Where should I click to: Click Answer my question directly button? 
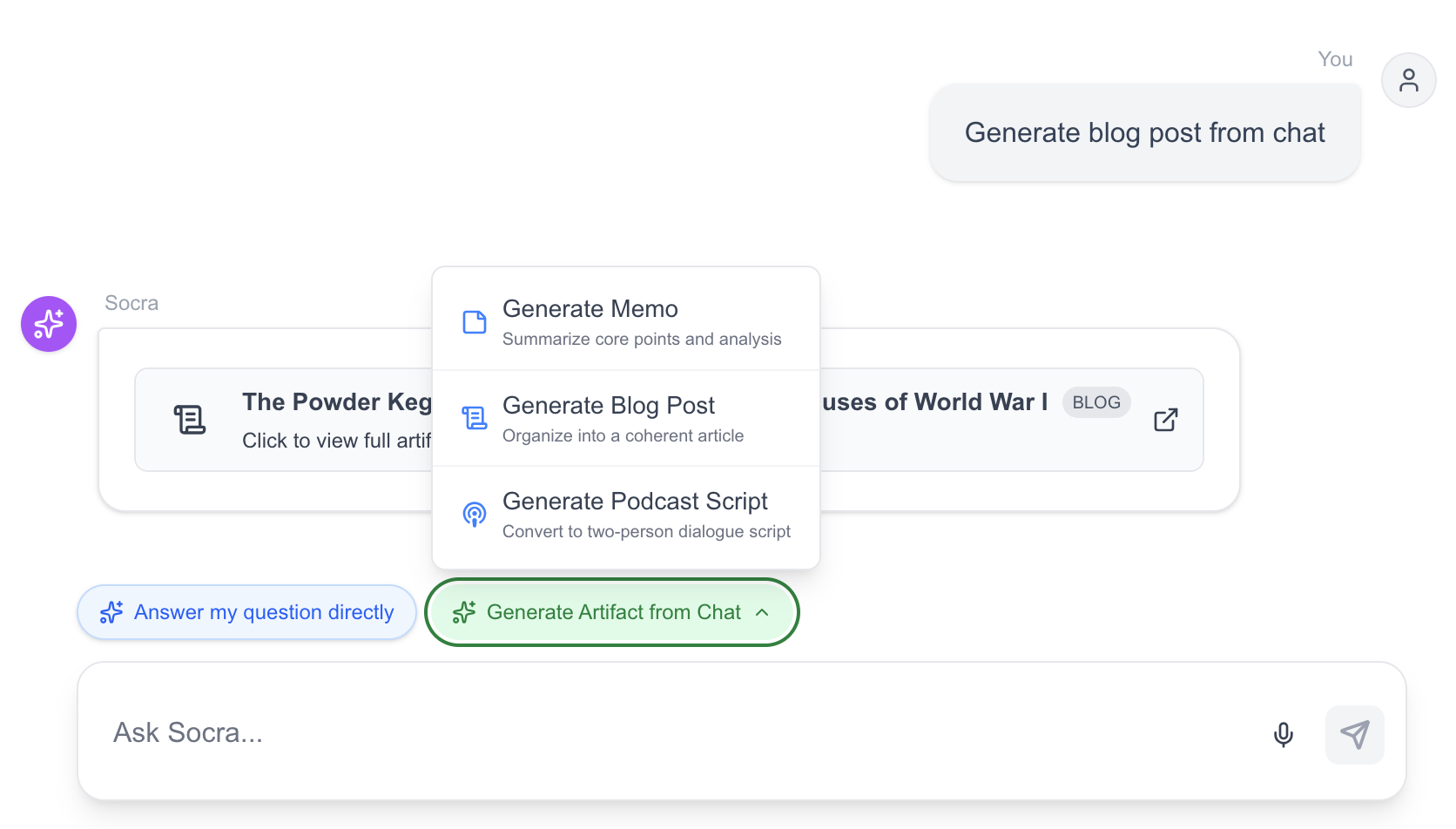[247, 613]
